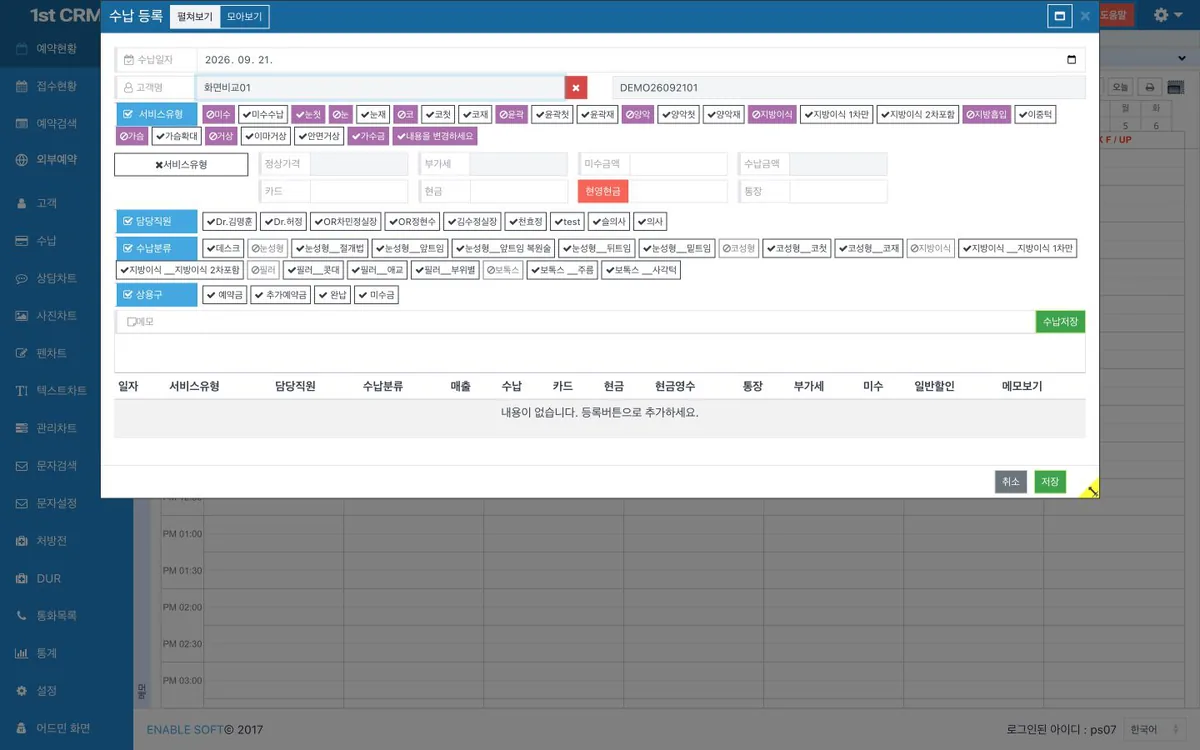Collapse the 서비스유형 section header
This screenshot has width=1200, height=750.
(156, 115)
